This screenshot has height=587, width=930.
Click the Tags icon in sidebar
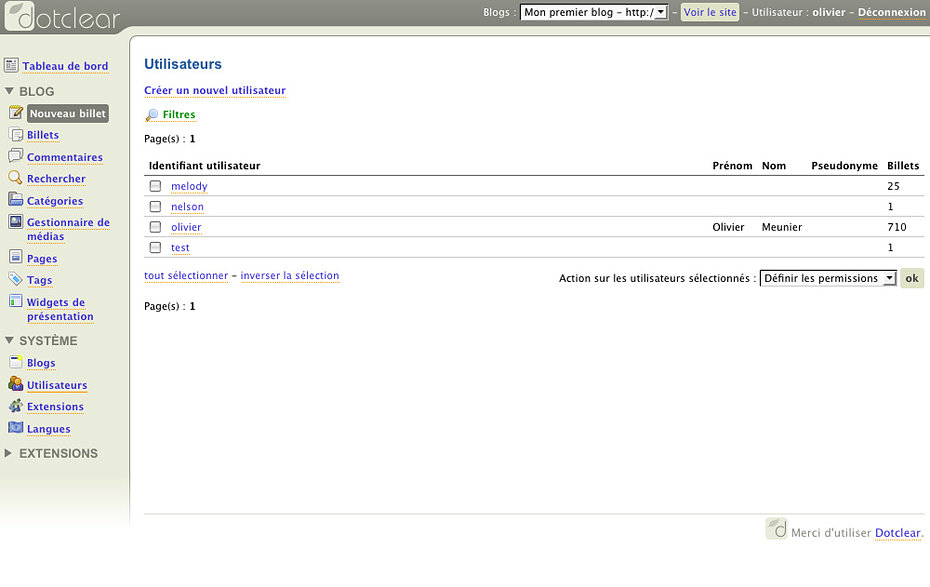tap(16, 280)
